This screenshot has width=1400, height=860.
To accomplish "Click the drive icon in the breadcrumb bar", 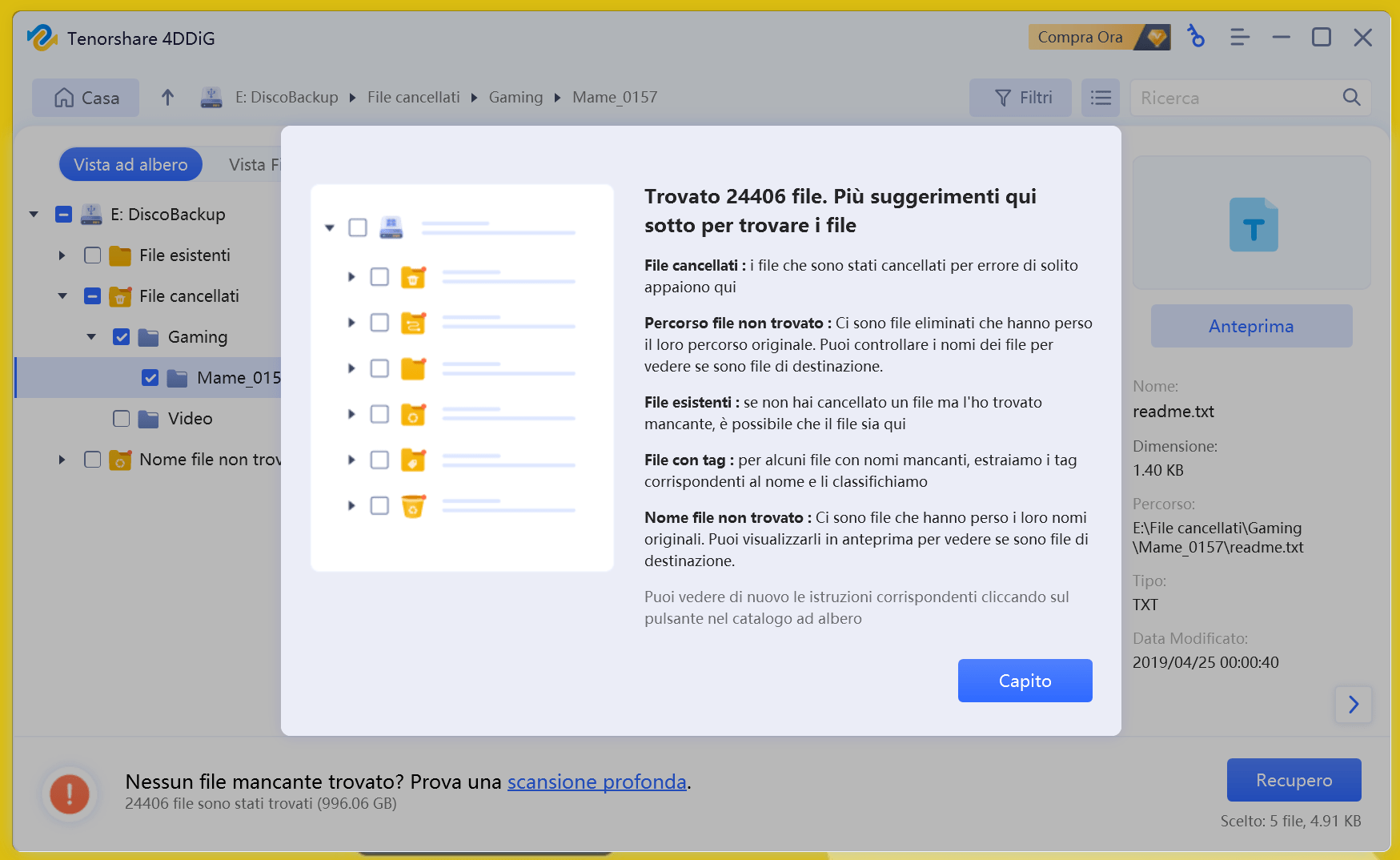I will tap(211, 98).
